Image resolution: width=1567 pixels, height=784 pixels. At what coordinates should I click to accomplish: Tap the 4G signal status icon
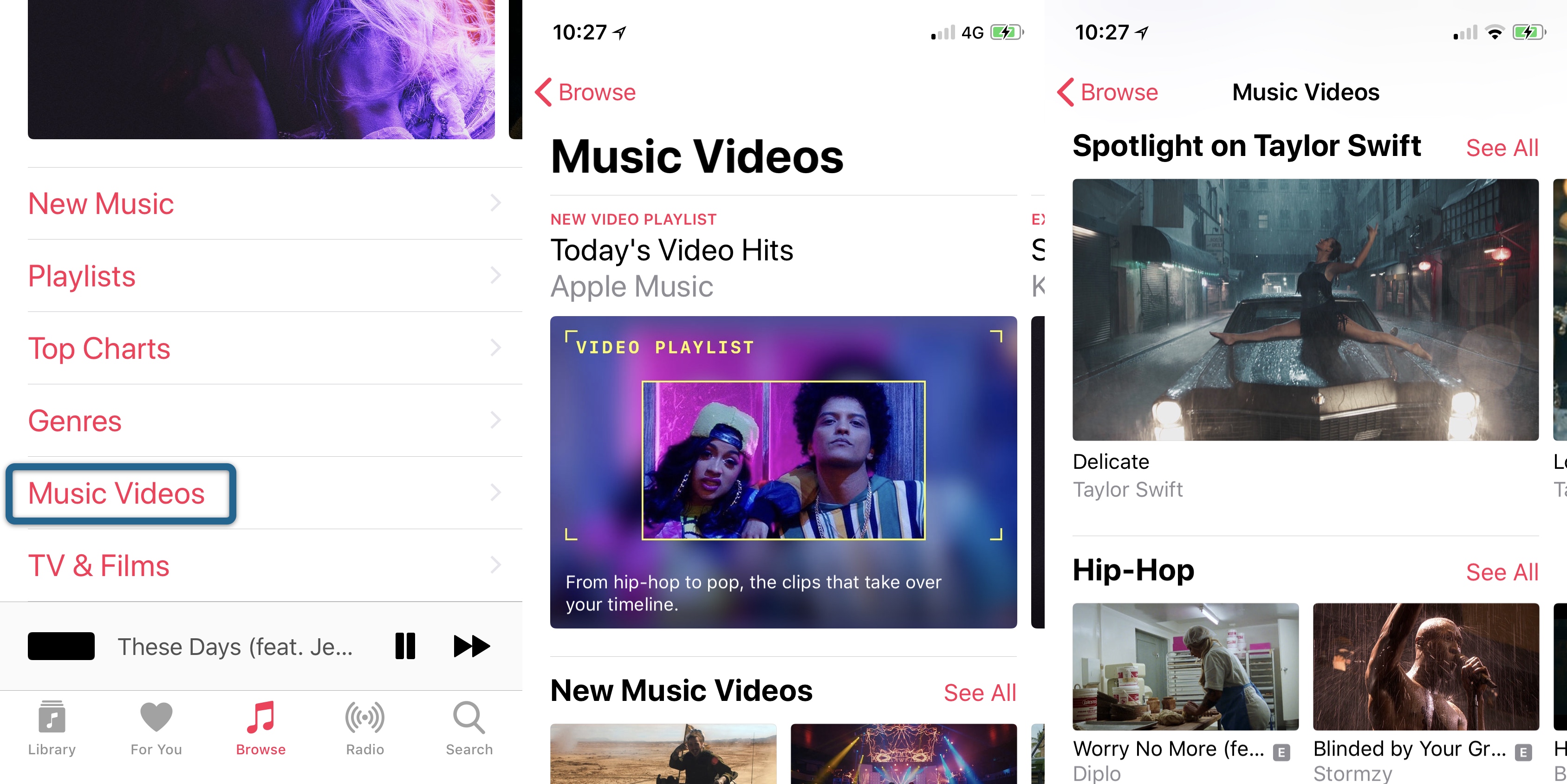point(962,27)
